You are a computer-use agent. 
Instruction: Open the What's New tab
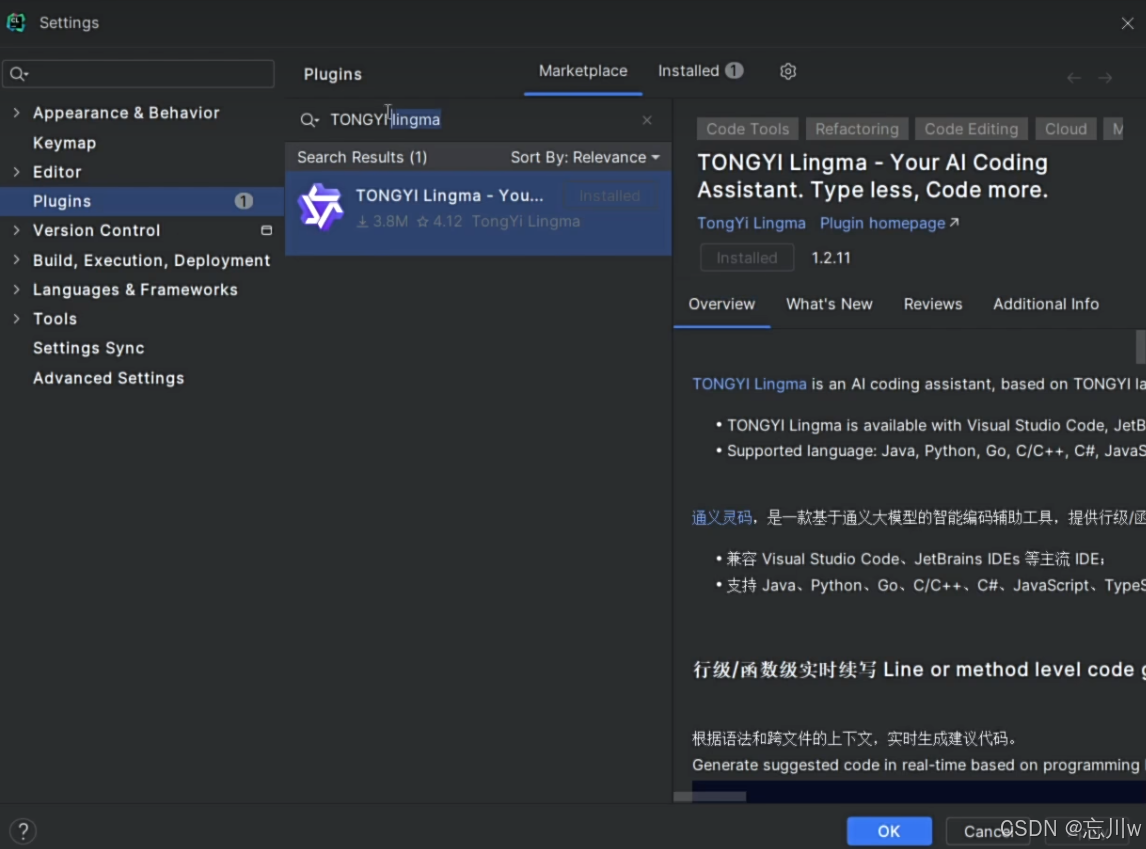pos(829,304)
